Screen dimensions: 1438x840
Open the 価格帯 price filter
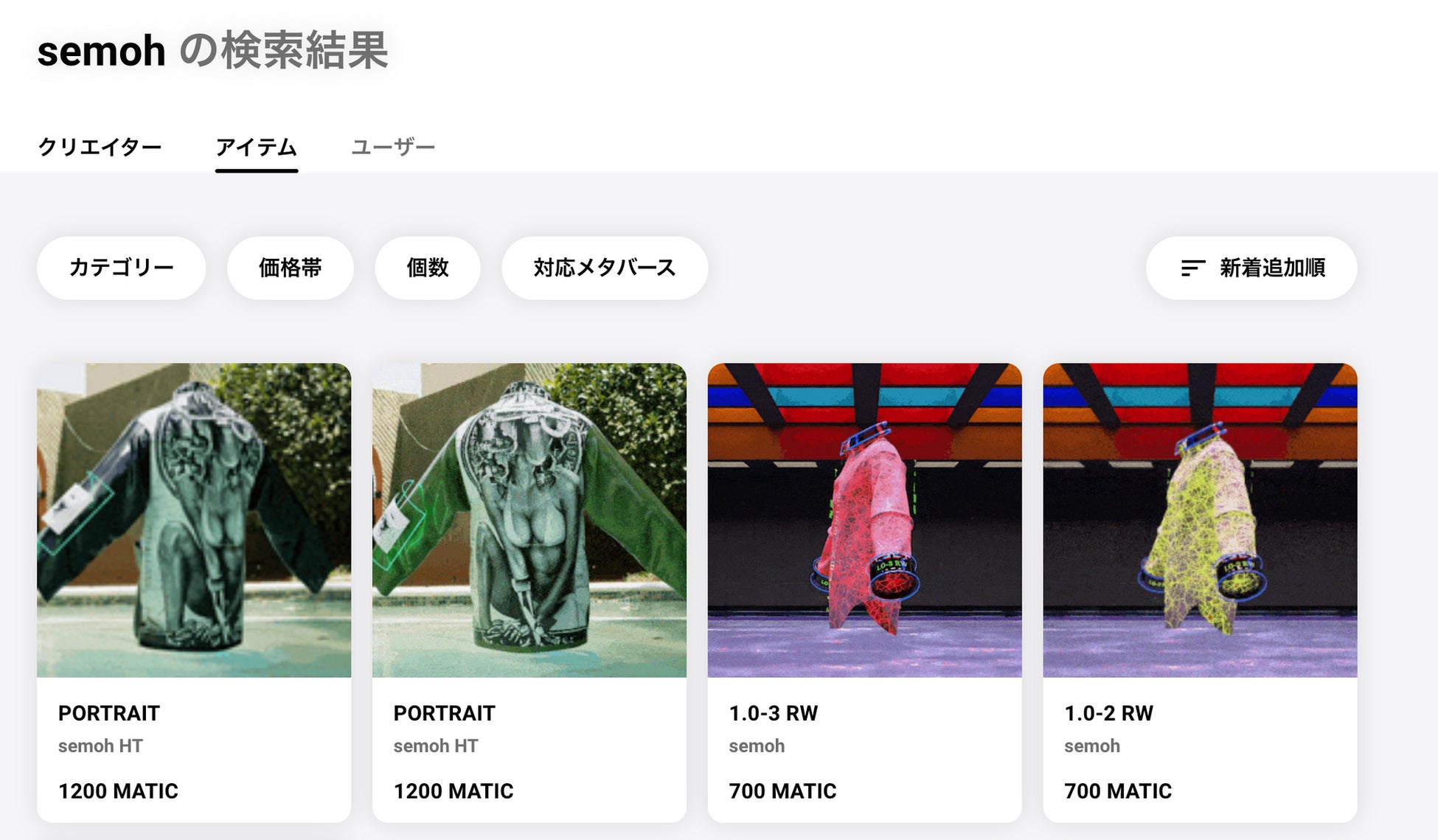point(291,268)
